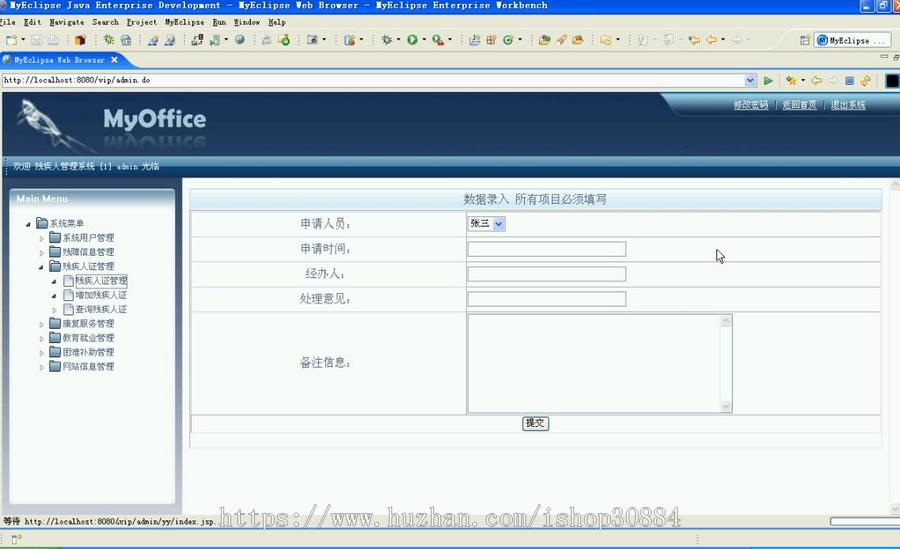
Task: Click the browser favorites star icon
Action: (x=791, y=80)
